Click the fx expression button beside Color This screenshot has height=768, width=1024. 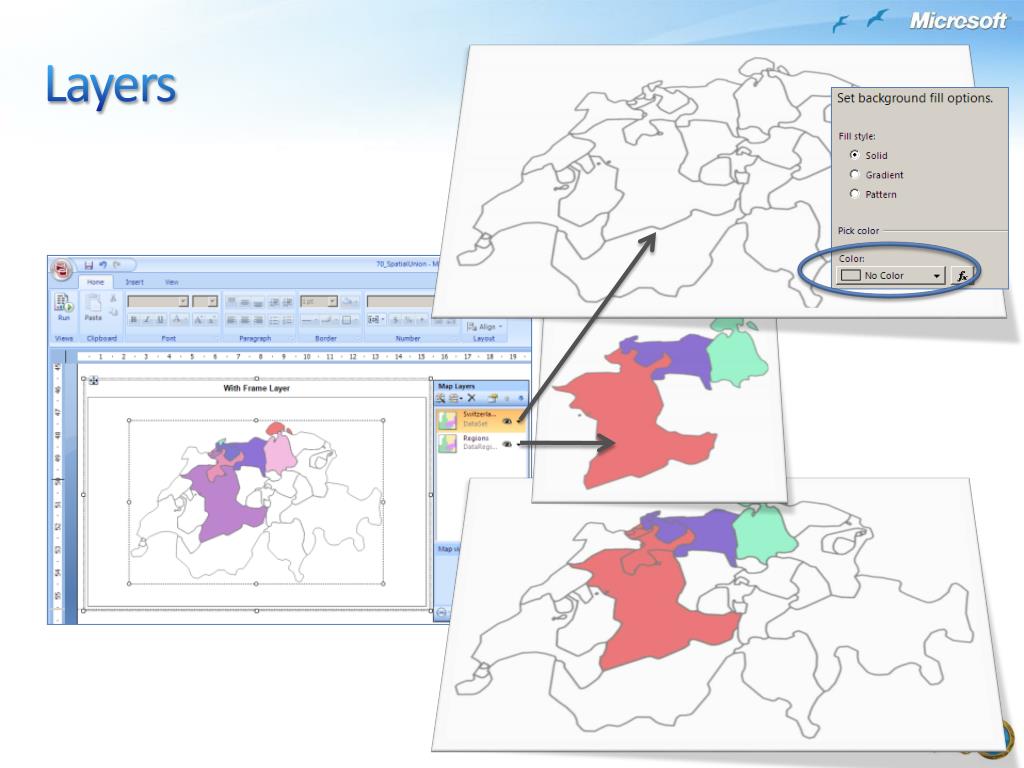click(x=961, y=276)
